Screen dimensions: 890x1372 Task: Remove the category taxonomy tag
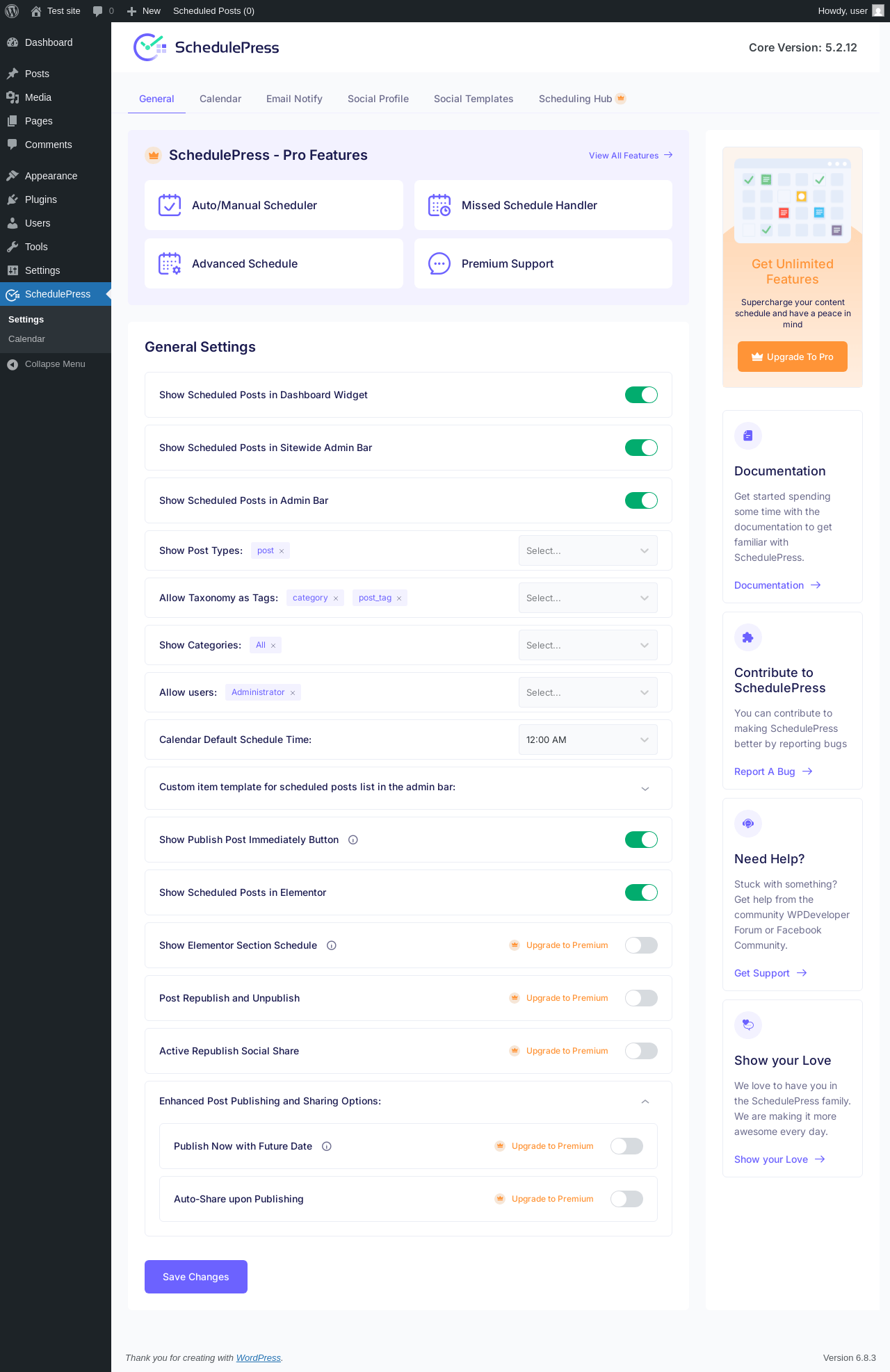point(336,598)
